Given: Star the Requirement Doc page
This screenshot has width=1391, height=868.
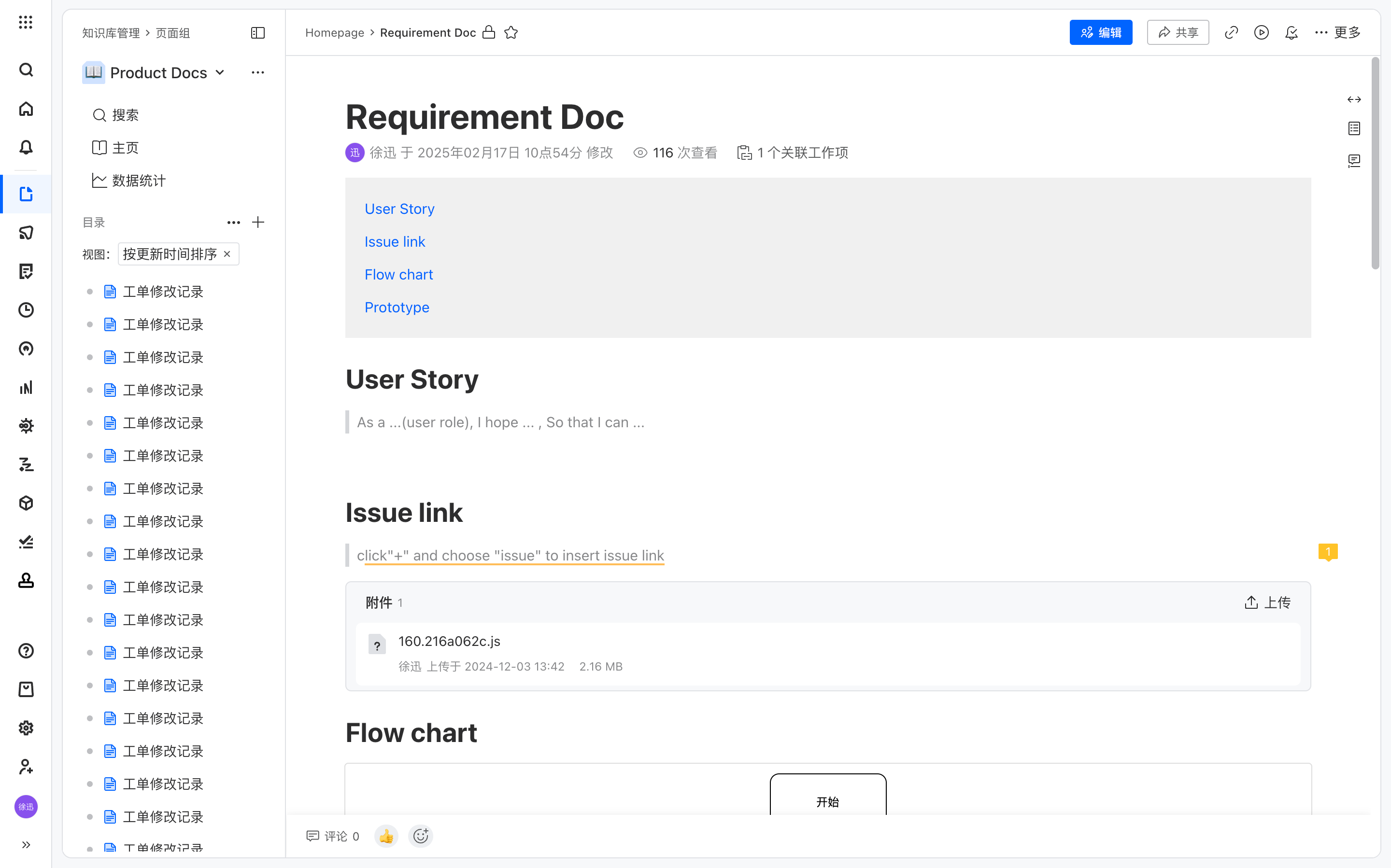Looking at the screenshot, I should click(511, 33).
